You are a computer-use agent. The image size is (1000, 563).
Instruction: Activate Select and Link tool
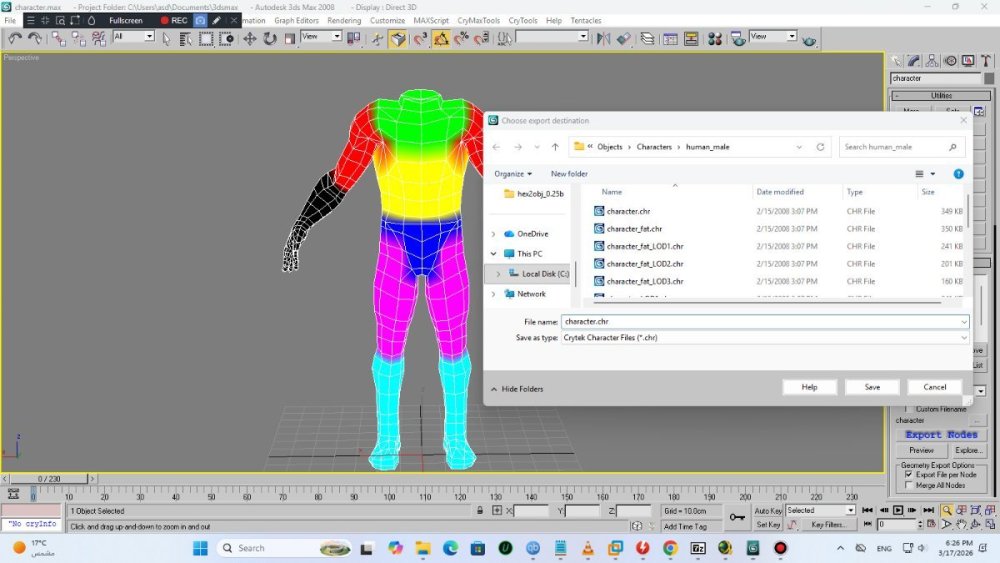point(59,39)
